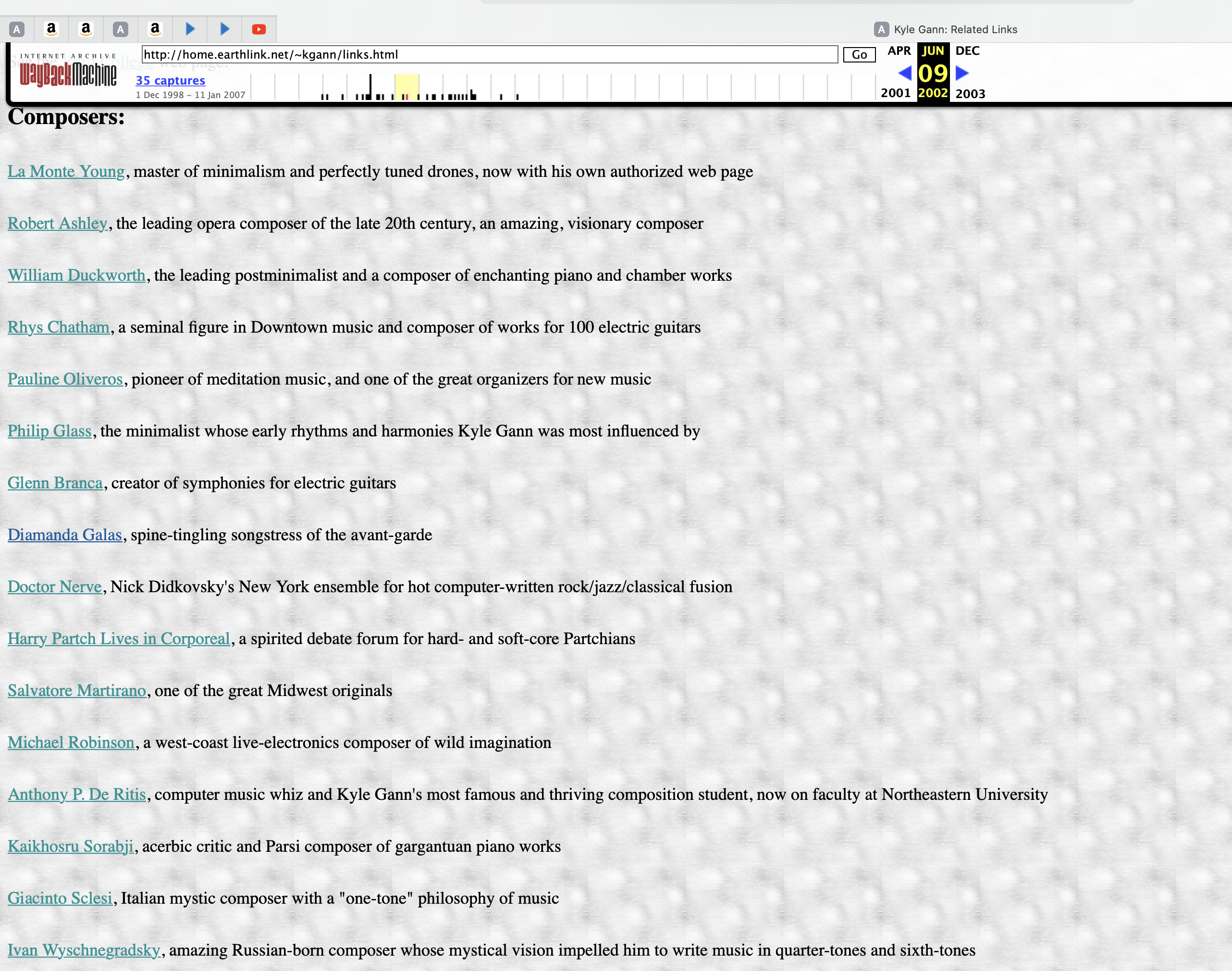
Task: Open the Wayback Machine logo homepage
Action: point(68,71)
